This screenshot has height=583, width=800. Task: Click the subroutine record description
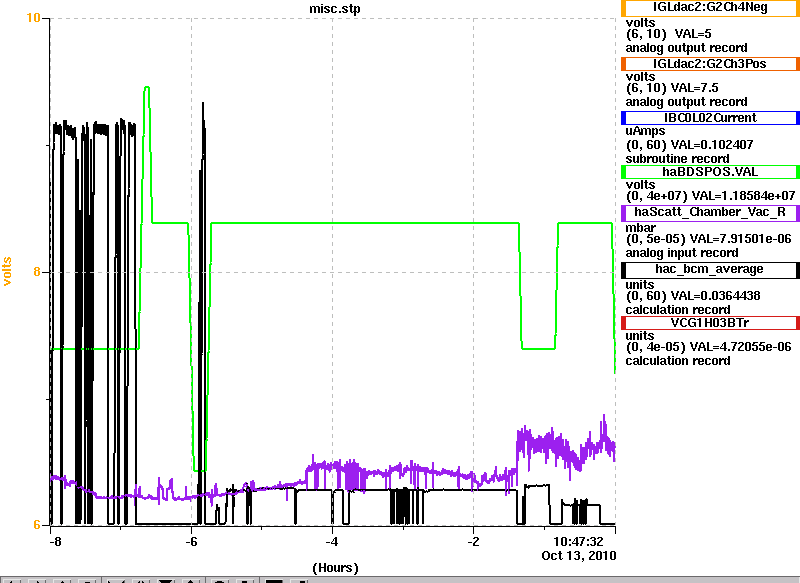678,159
